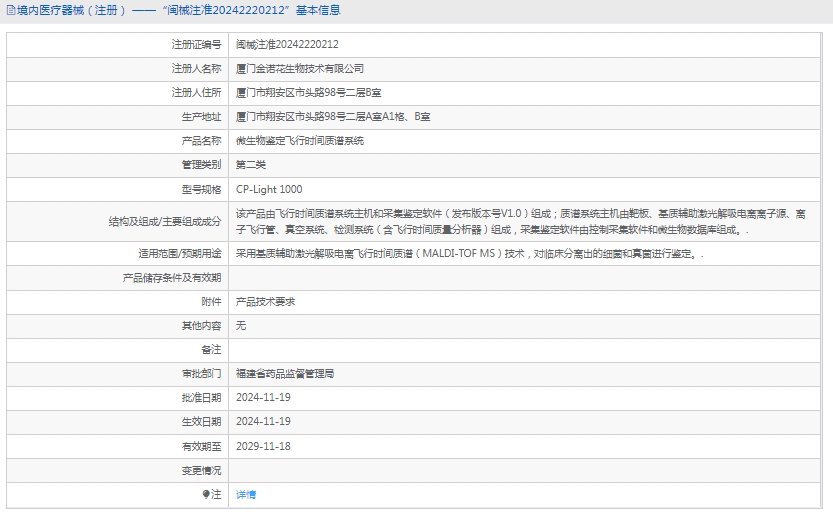Click the expiry date 2029-11-18
This screenshot has width=833, height=514.
click(263, 446)
